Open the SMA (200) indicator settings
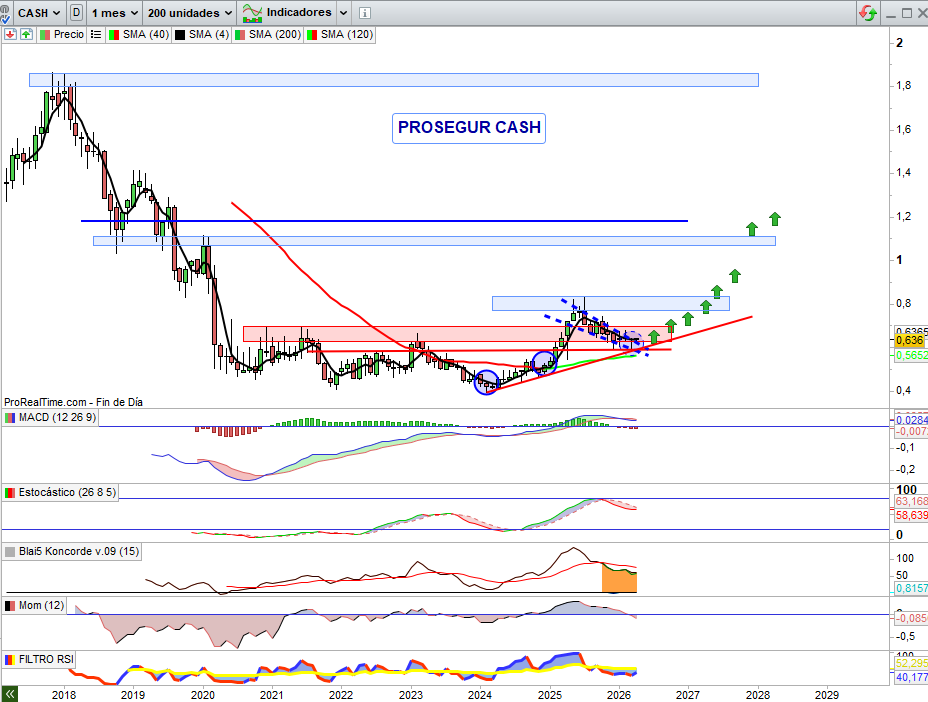This screenshot has width=928, height=702. (275, 34)
